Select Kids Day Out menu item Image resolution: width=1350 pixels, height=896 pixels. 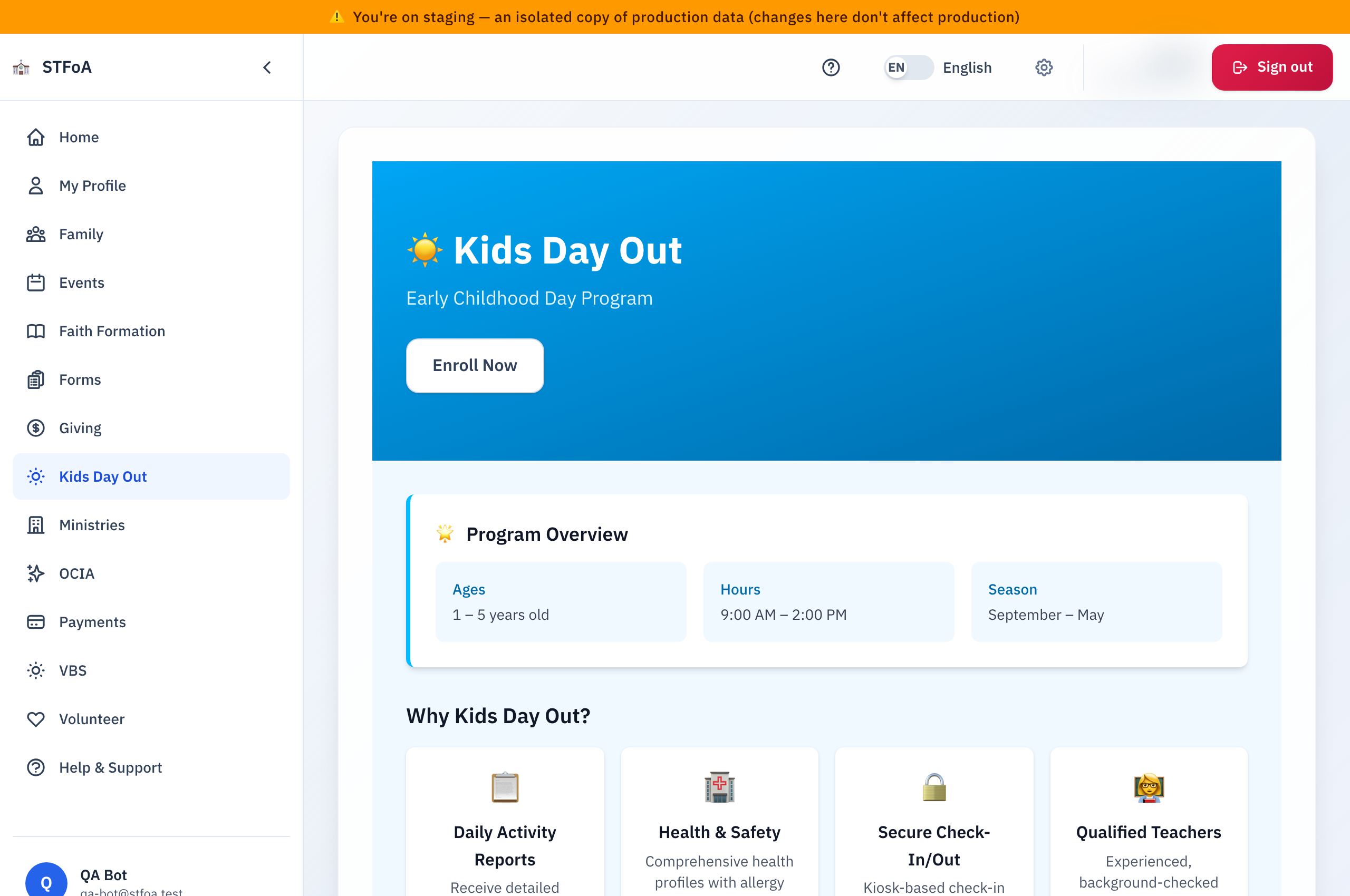point(151,476)
